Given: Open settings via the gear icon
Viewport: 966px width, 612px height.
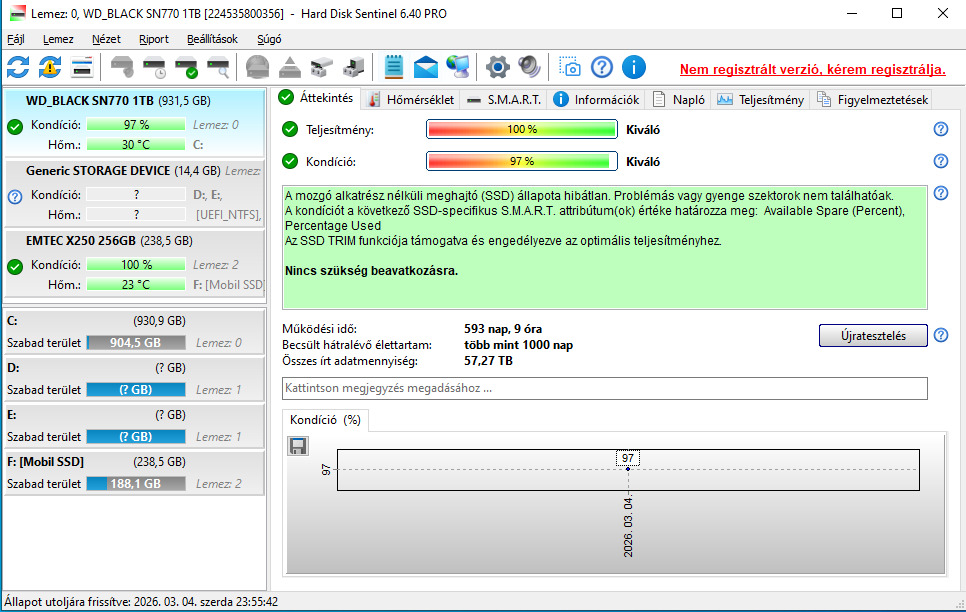Looking at the screenshot, I should pyautogui.click(x=497, y=67).
